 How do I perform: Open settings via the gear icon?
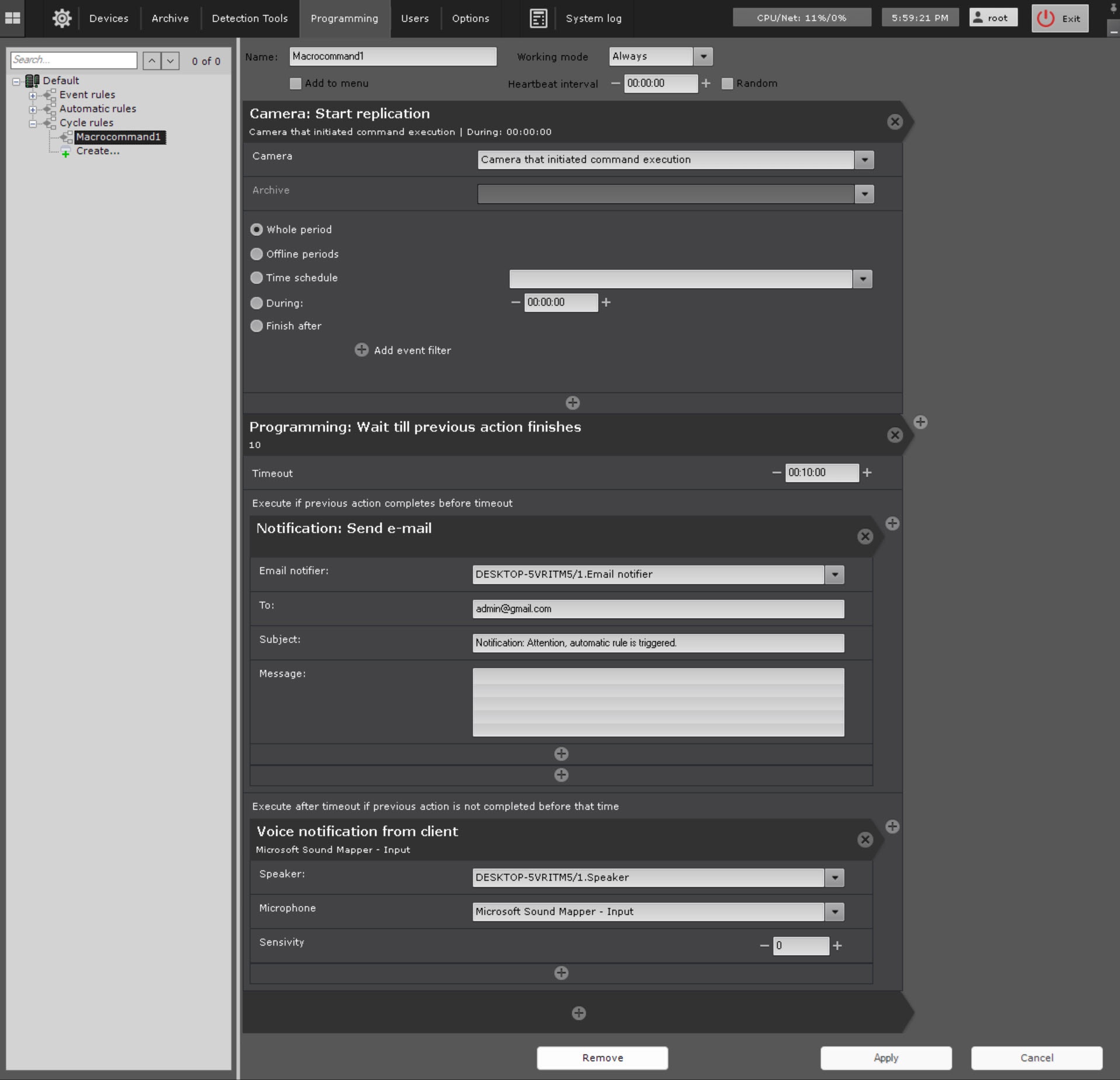pos(62,18)
